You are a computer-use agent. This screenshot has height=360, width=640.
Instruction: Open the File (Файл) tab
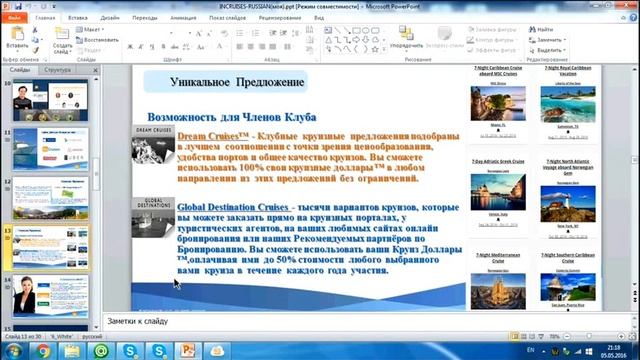[x=14, y=18]
